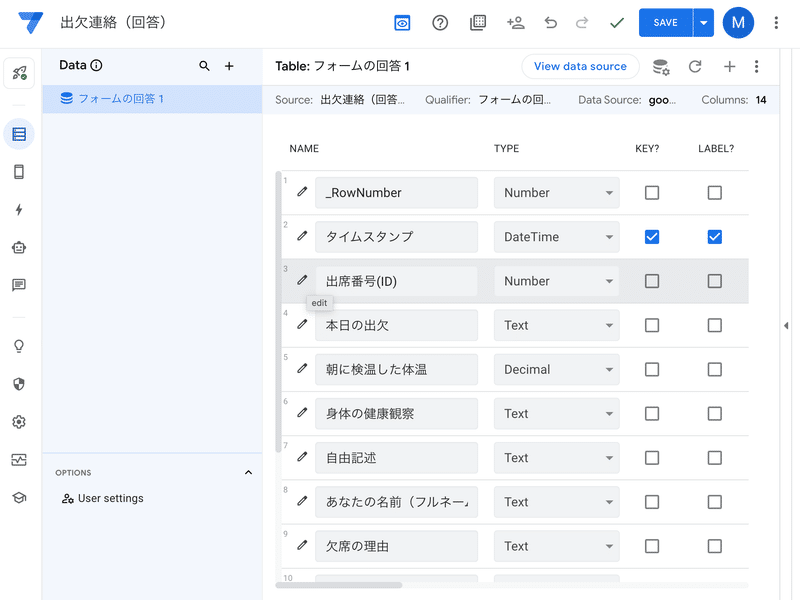Viewport: 800px width, 600px height.
Task: Check KEY for 出席番号(ID)
Action: coord(652,281)
